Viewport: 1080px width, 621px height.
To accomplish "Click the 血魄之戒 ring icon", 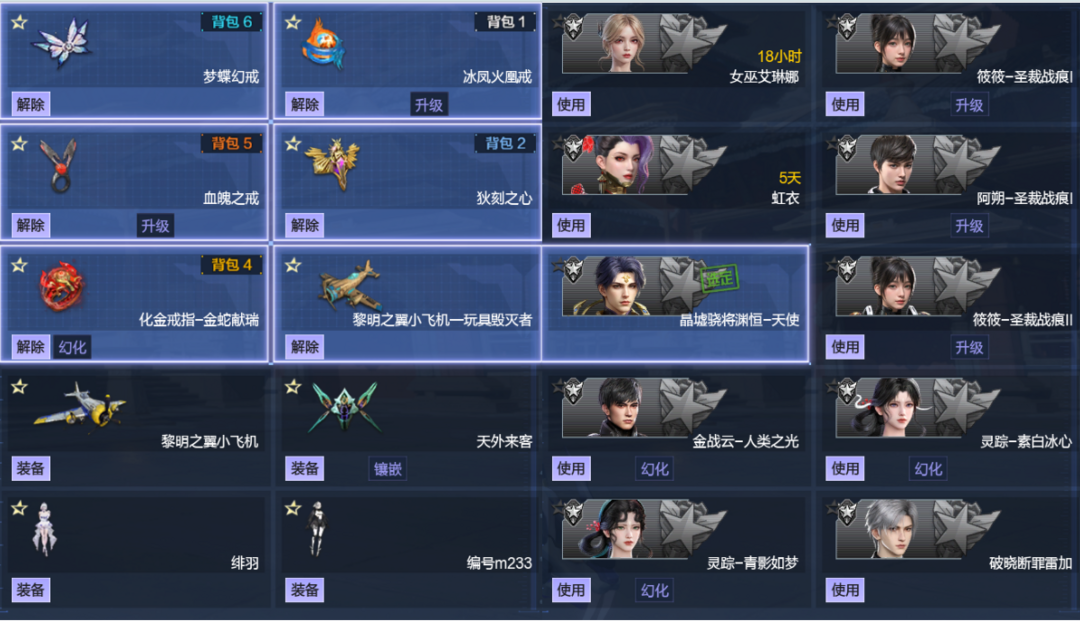I will point(59,165).
